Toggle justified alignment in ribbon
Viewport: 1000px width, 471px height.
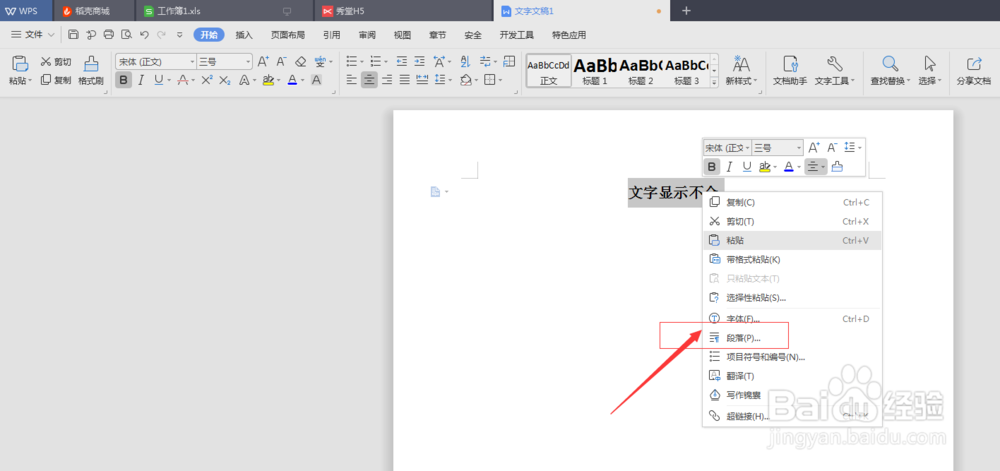(x=404, y=80)
